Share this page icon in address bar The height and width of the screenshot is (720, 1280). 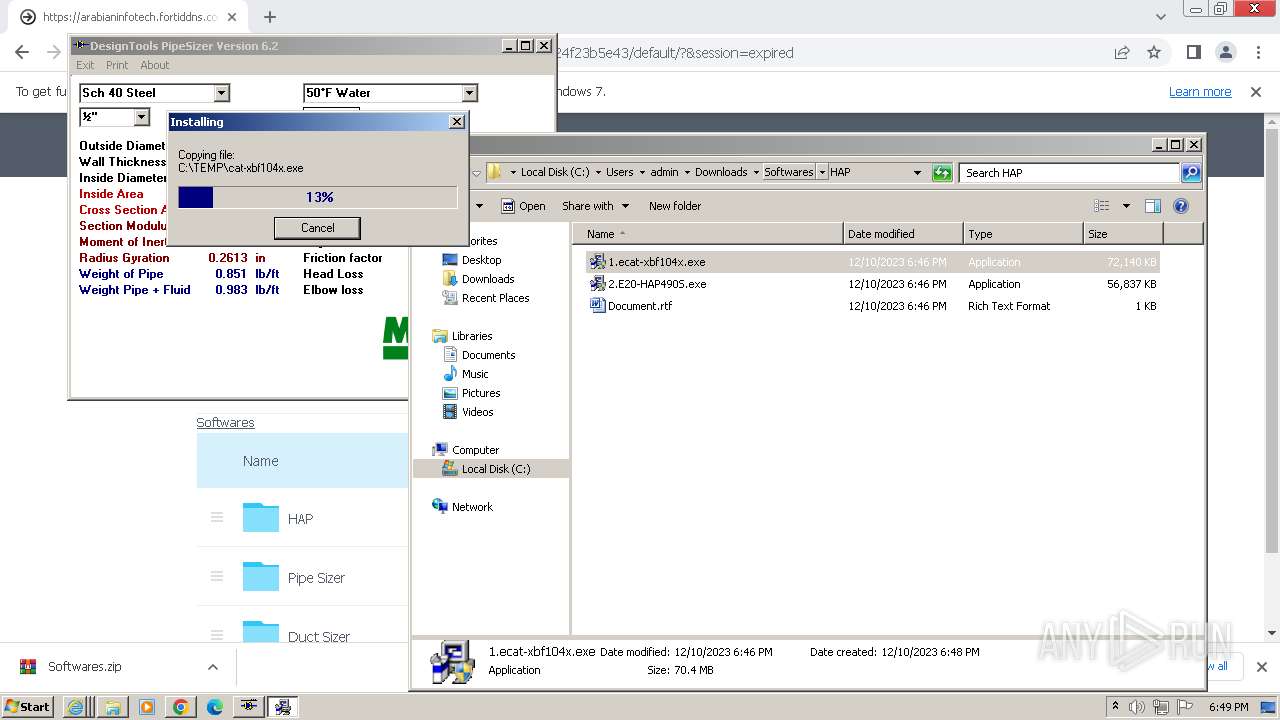pos(1122,53)
